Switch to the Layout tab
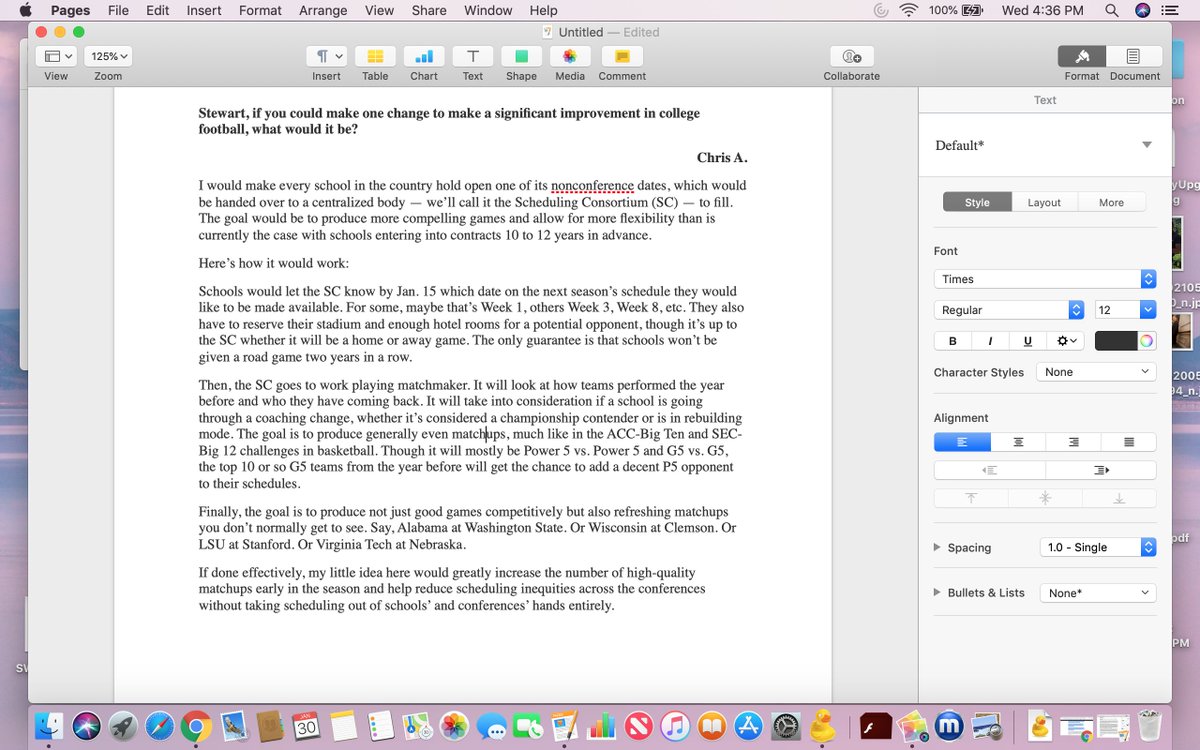The width and height of the screenshot is (1200, 750). (1044, 202)
